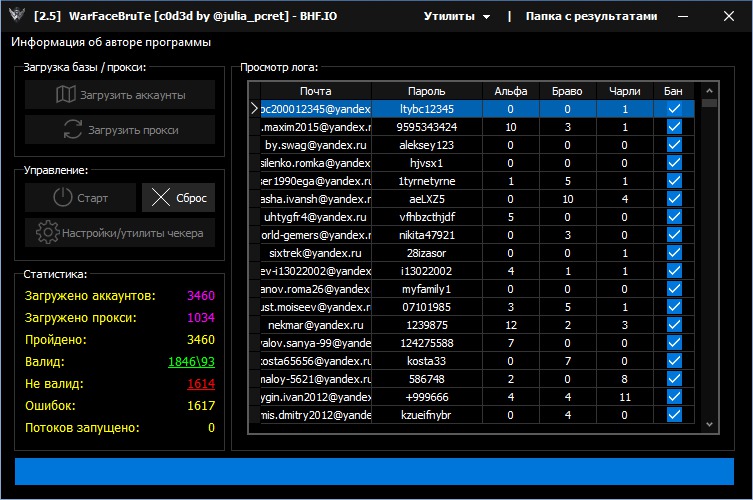Click the Альфа column header
753x500 pixels.
click(510, 91)
